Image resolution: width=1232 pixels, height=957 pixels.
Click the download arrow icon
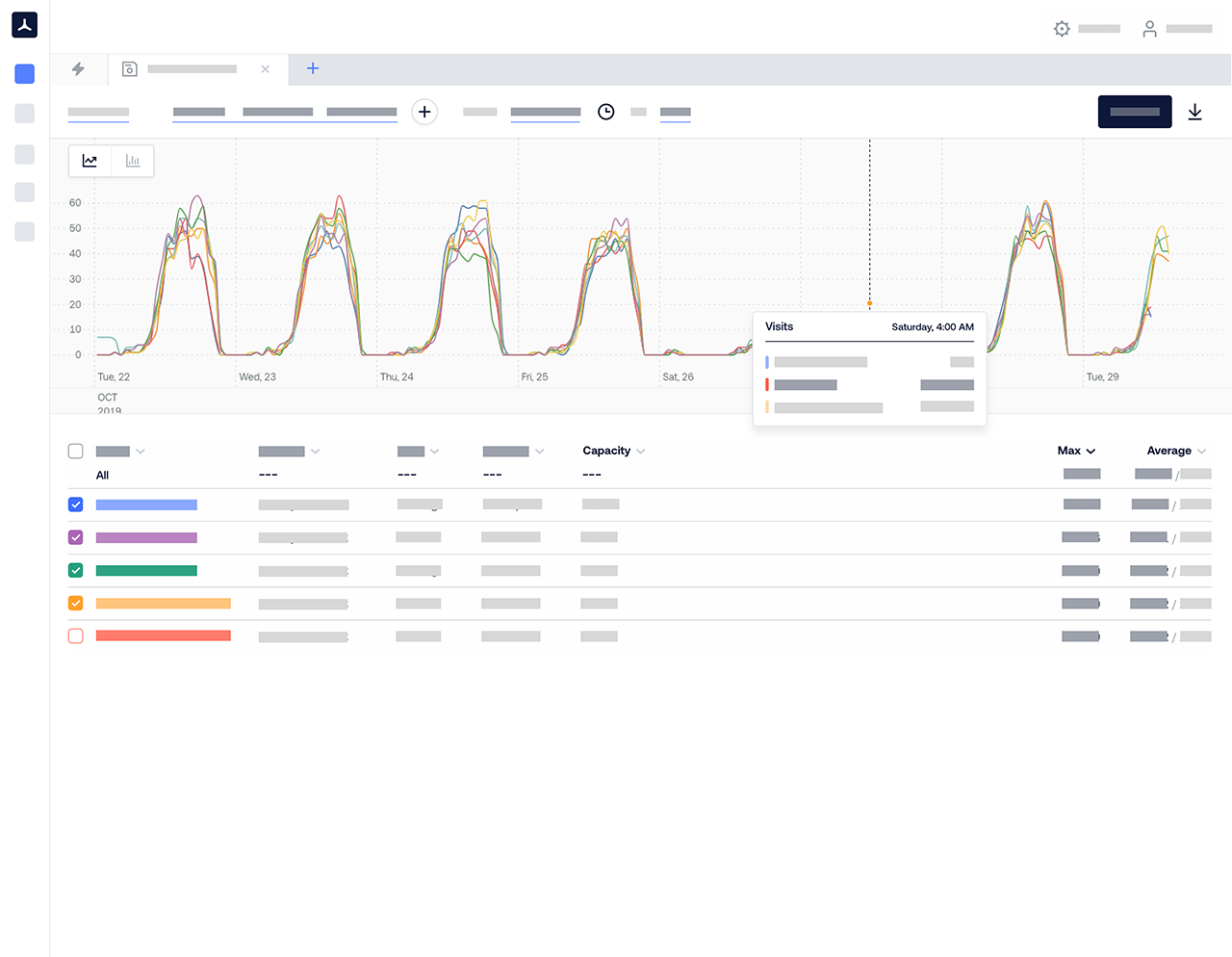pyautogui.click(x=1194, y=112)
